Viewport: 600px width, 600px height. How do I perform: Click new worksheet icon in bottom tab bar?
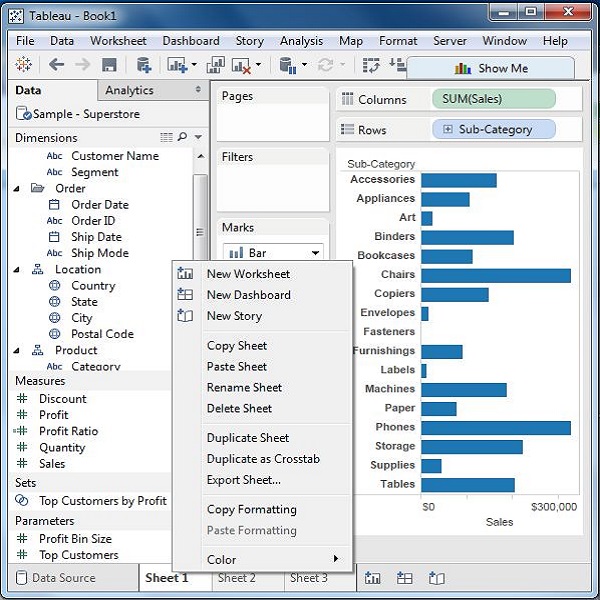coord(373,578)
